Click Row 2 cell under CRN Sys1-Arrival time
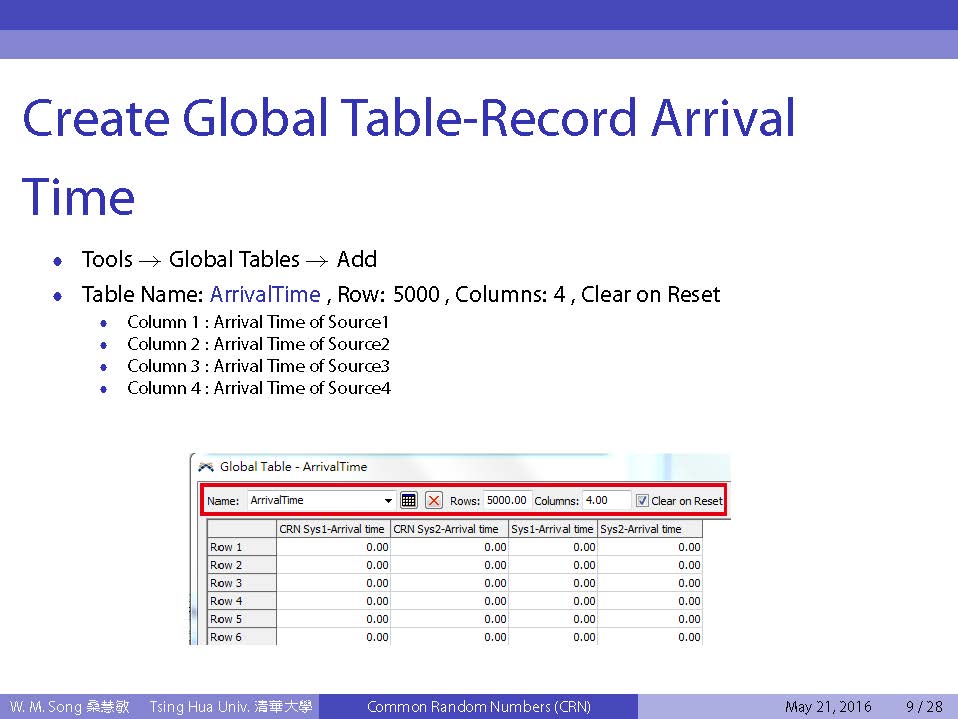The image size is (958, 719). (333, 565)
